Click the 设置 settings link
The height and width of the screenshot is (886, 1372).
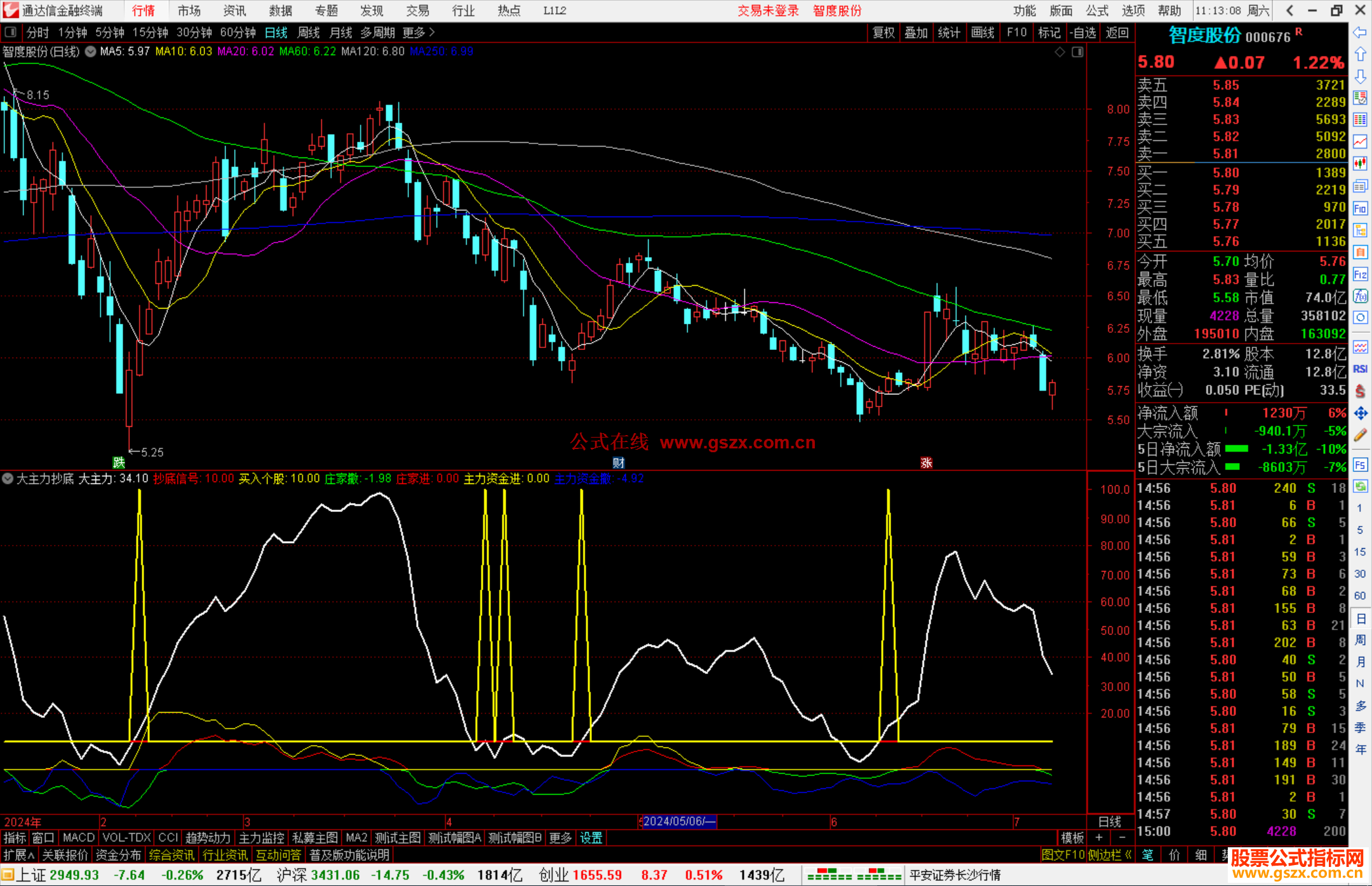[x=591, y=838]
